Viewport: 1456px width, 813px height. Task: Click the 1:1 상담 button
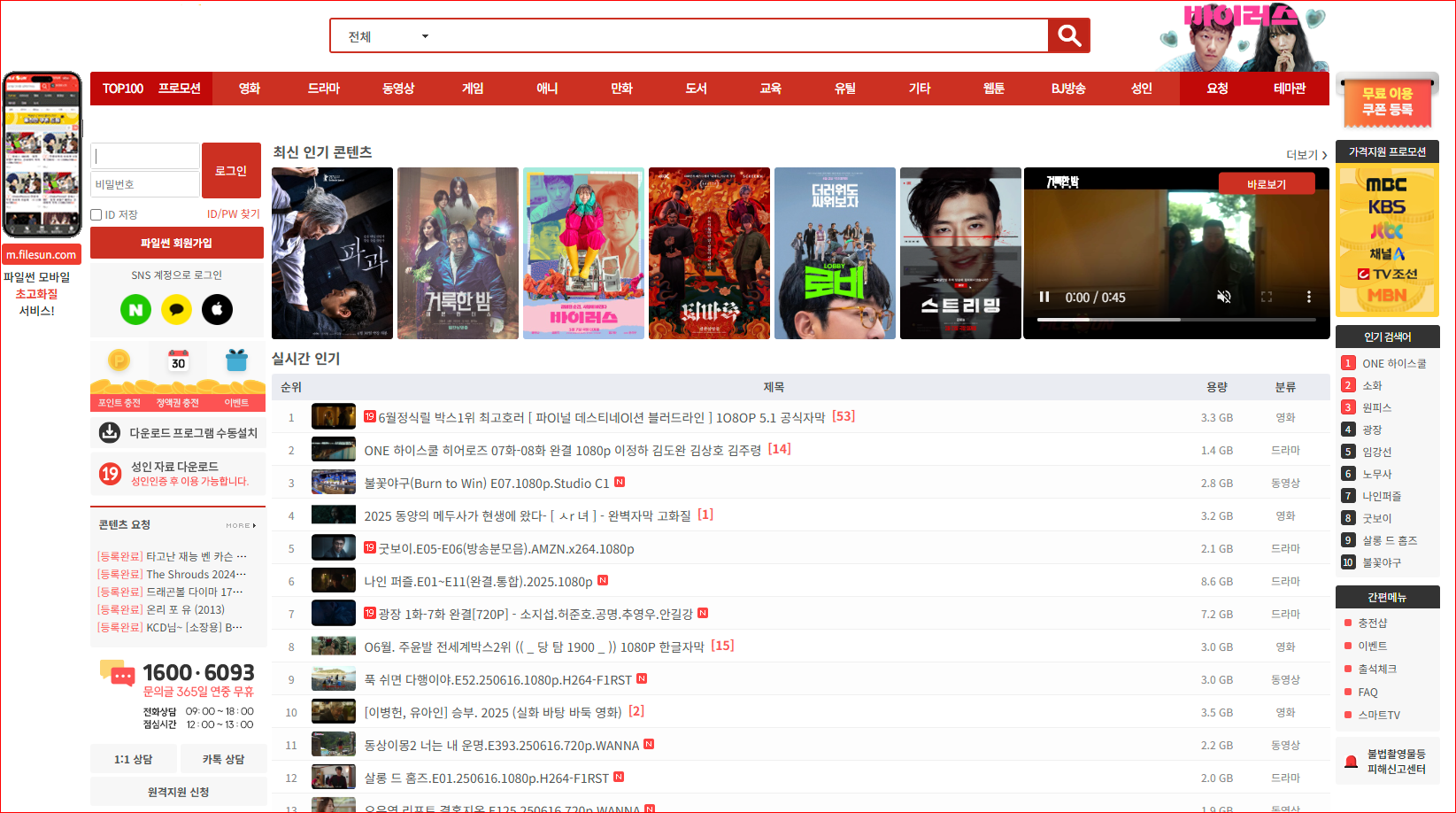pos(134,759)
